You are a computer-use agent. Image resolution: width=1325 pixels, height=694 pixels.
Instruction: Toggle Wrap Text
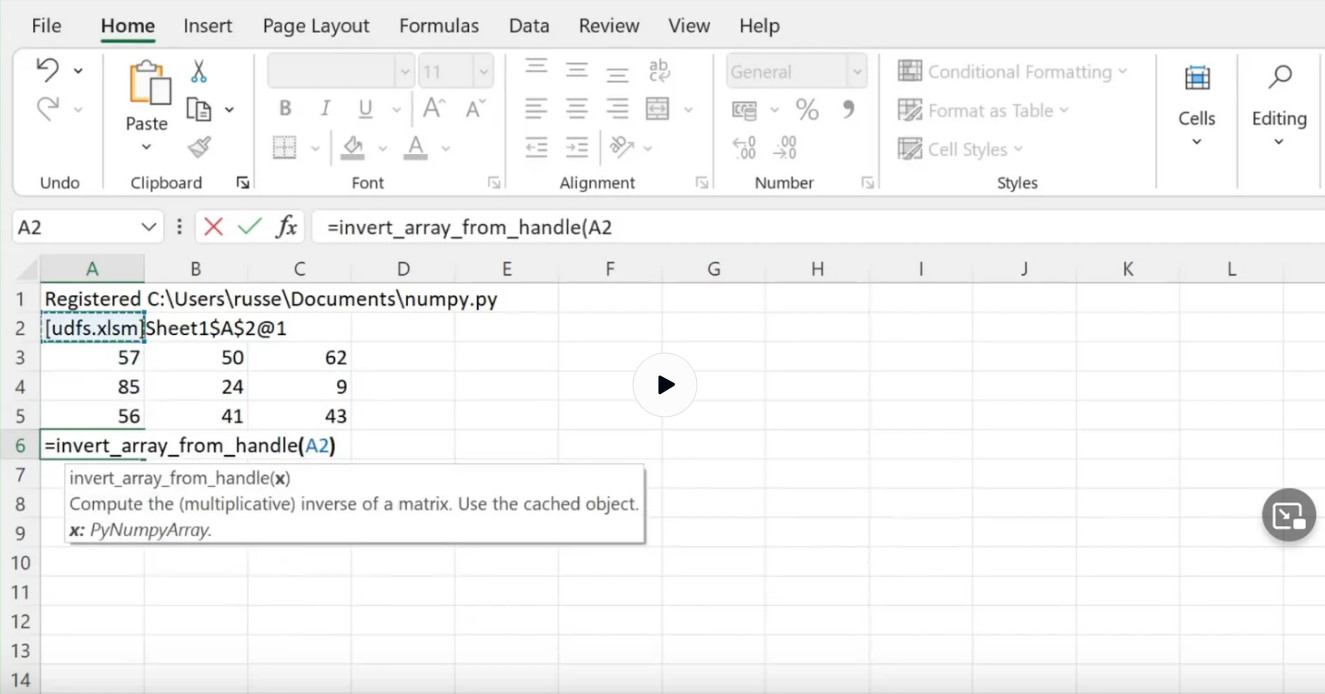tap(658, 70)
